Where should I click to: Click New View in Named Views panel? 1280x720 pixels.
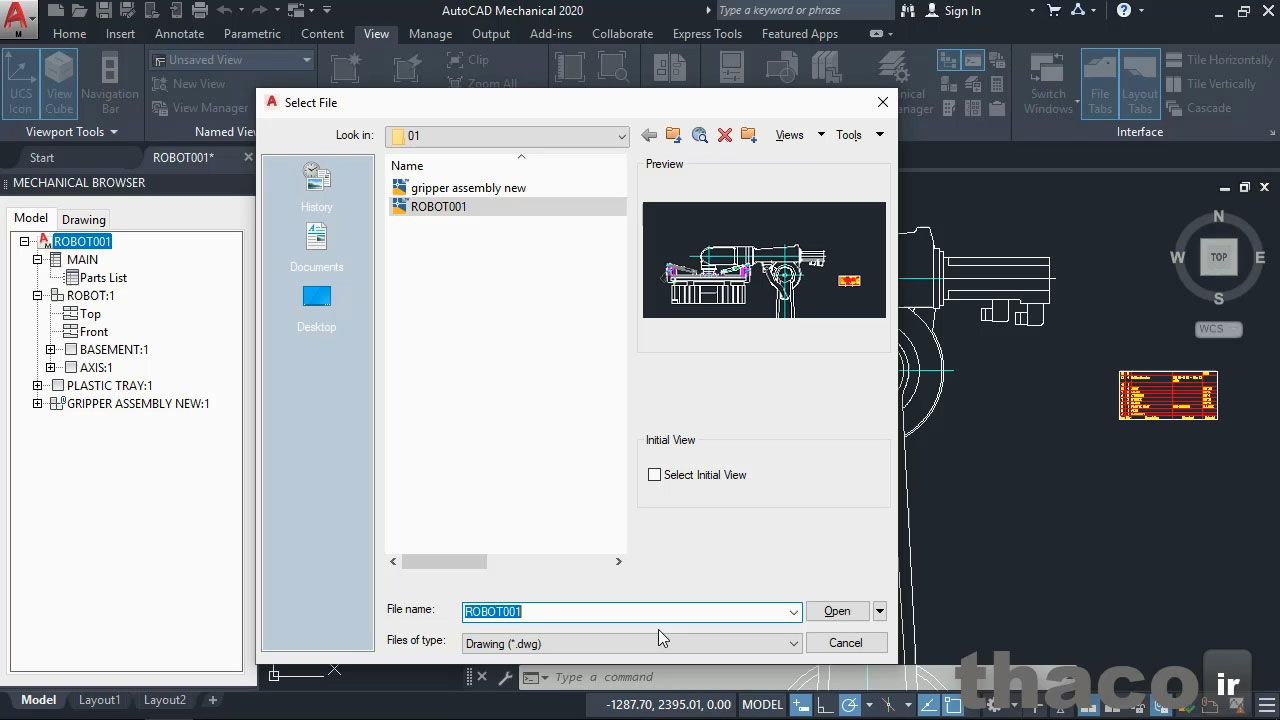[x=188, y=84]
